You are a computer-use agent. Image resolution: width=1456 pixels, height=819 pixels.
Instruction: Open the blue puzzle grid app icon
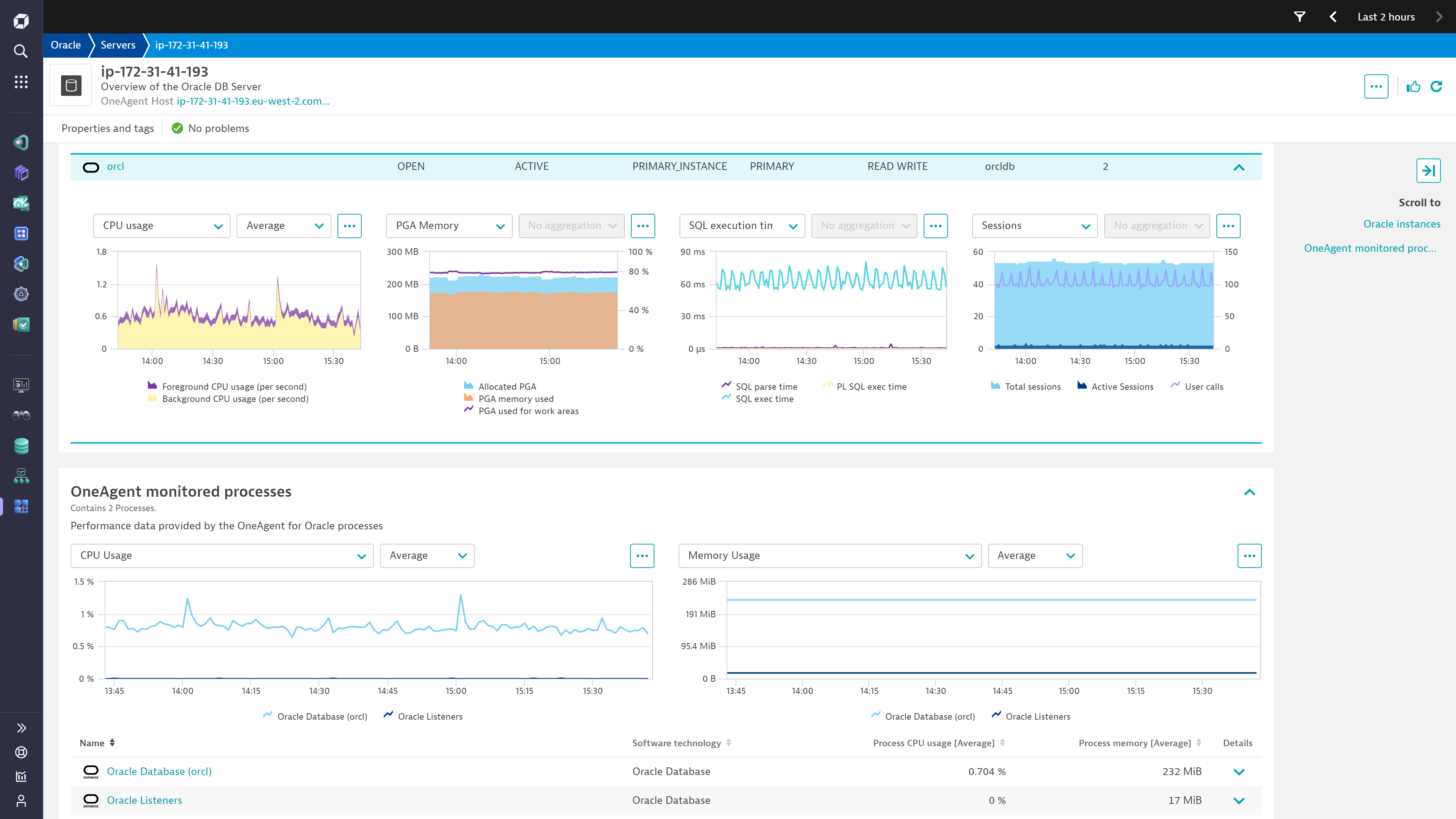coord(21,507)
